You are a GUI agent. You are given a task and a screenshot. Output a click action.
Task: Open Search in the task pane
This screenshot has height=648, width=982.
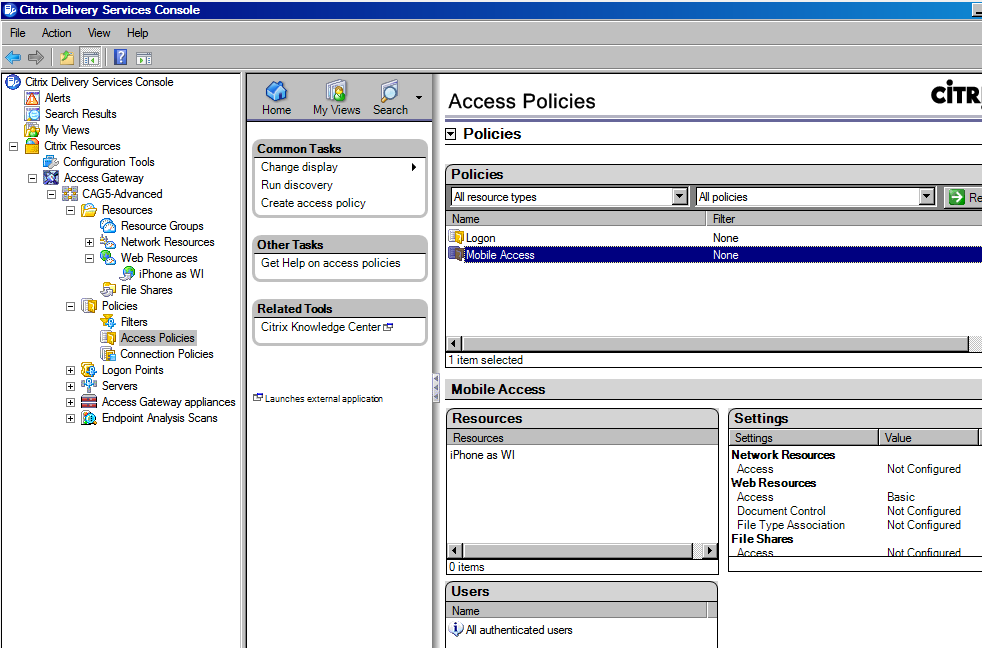point(390,98)
